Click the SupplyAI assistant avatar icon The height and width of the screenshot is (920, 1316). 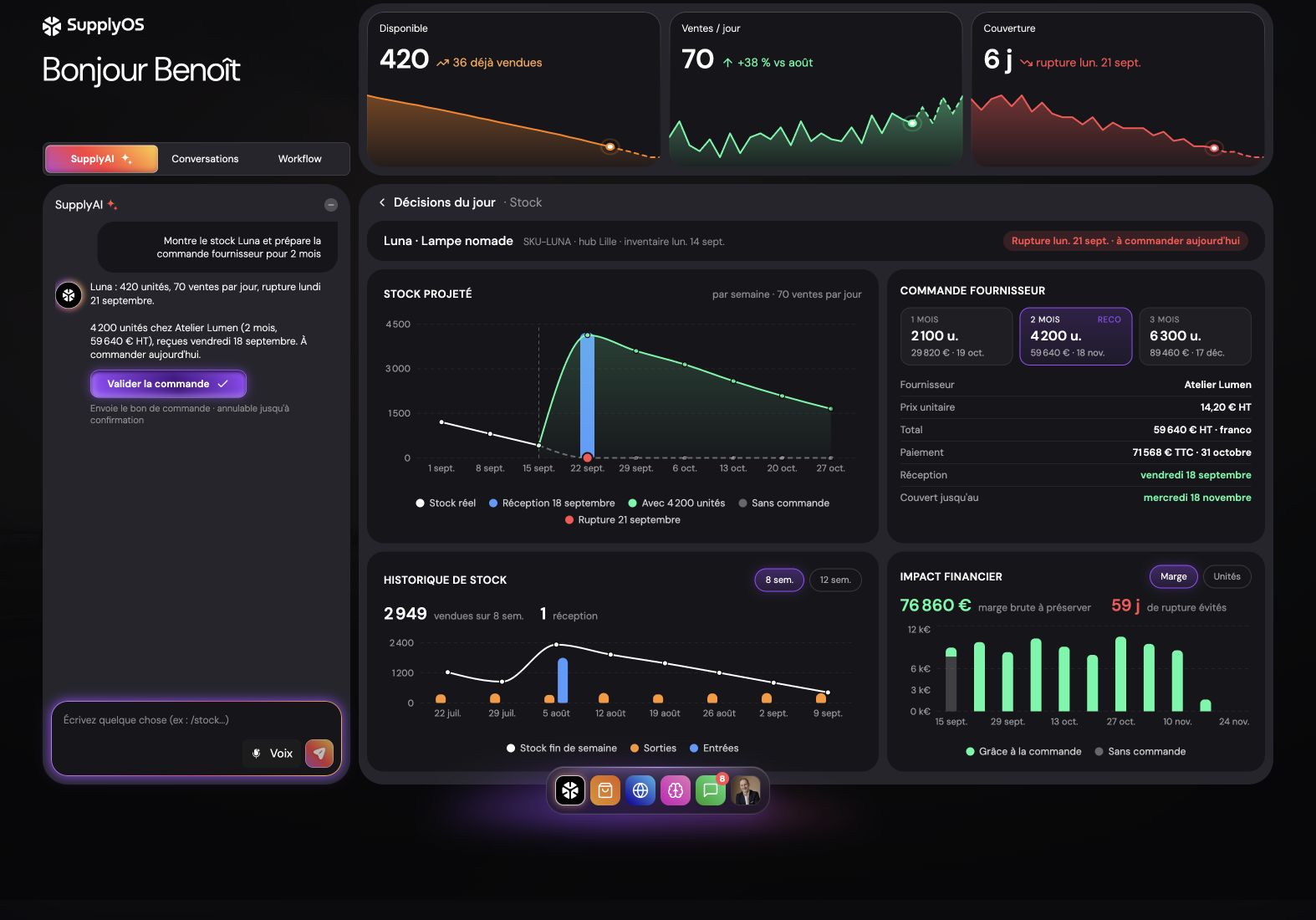[69, 294]
